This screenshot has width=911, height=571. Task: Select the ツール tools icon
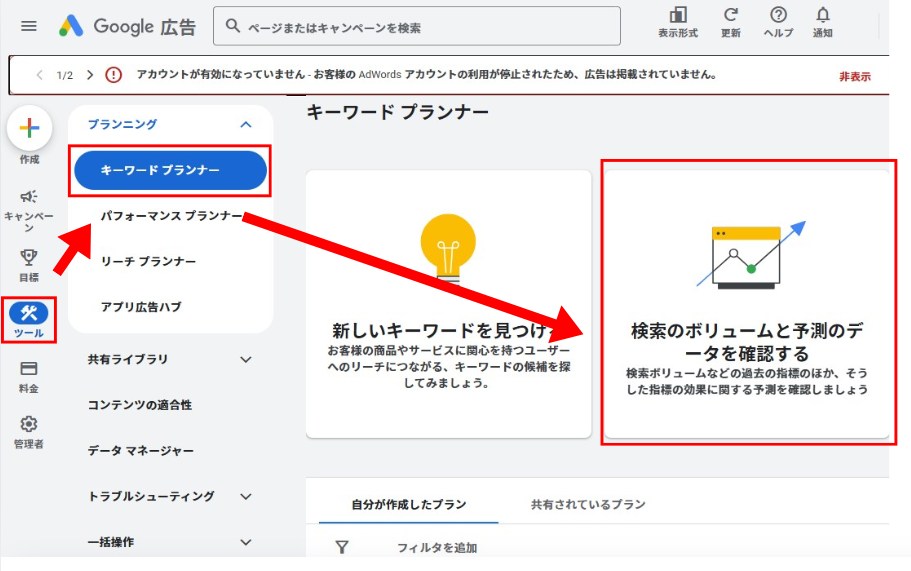pyautogui.click(x=29, y=314)
